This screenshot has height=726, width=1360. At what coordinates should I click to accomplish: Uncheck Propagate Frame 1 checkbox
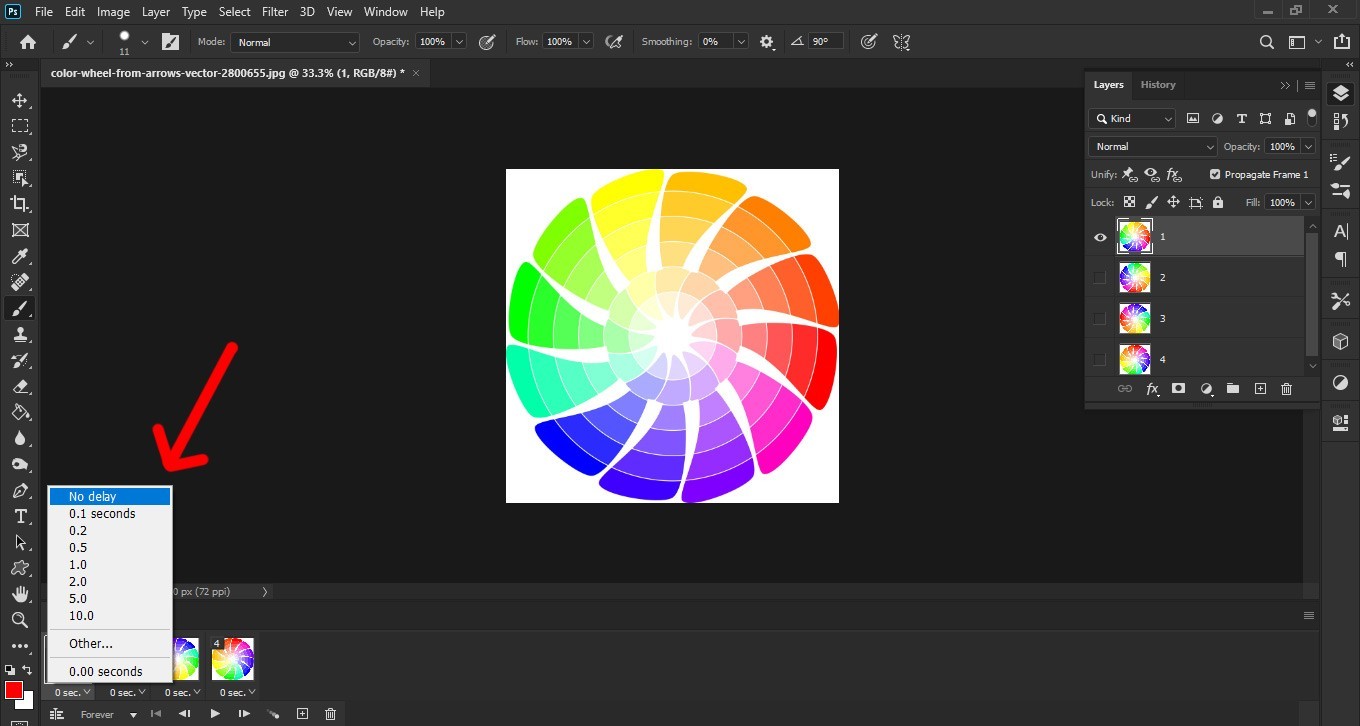[x=1215, y=174]
